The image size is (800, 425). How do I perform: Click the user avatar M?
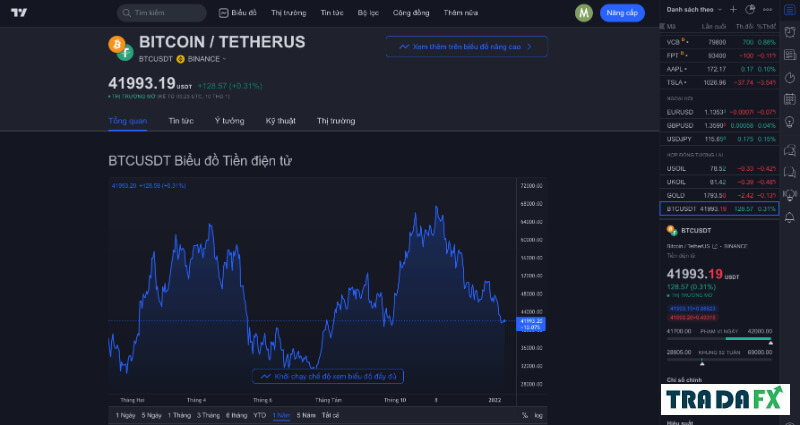pyautogui.click(x=584, y=13)
